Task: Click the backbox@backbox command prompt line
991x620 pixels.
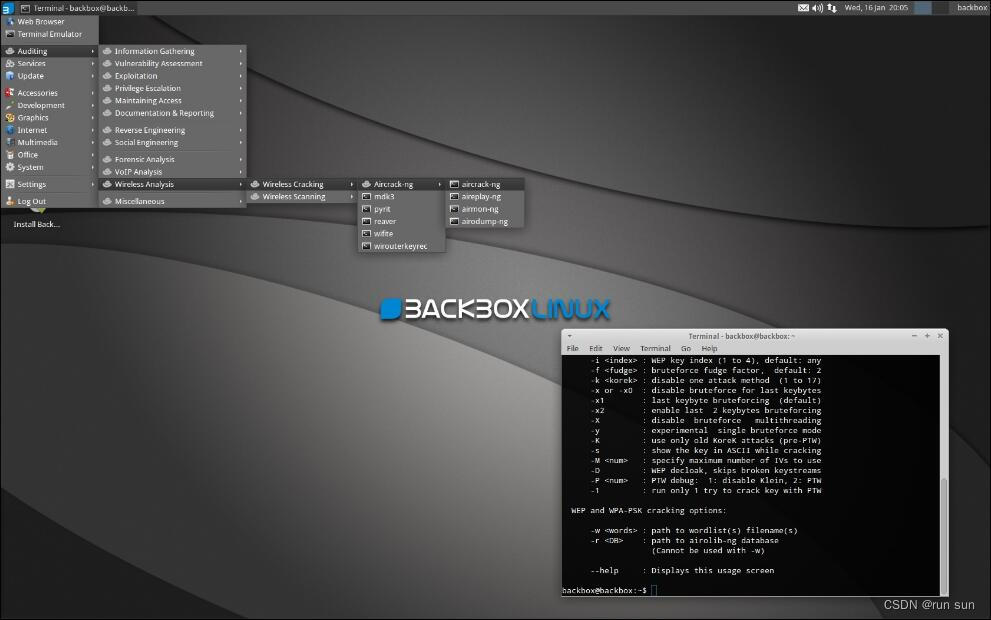Action: pyautogui.click(x=609, y=590)
